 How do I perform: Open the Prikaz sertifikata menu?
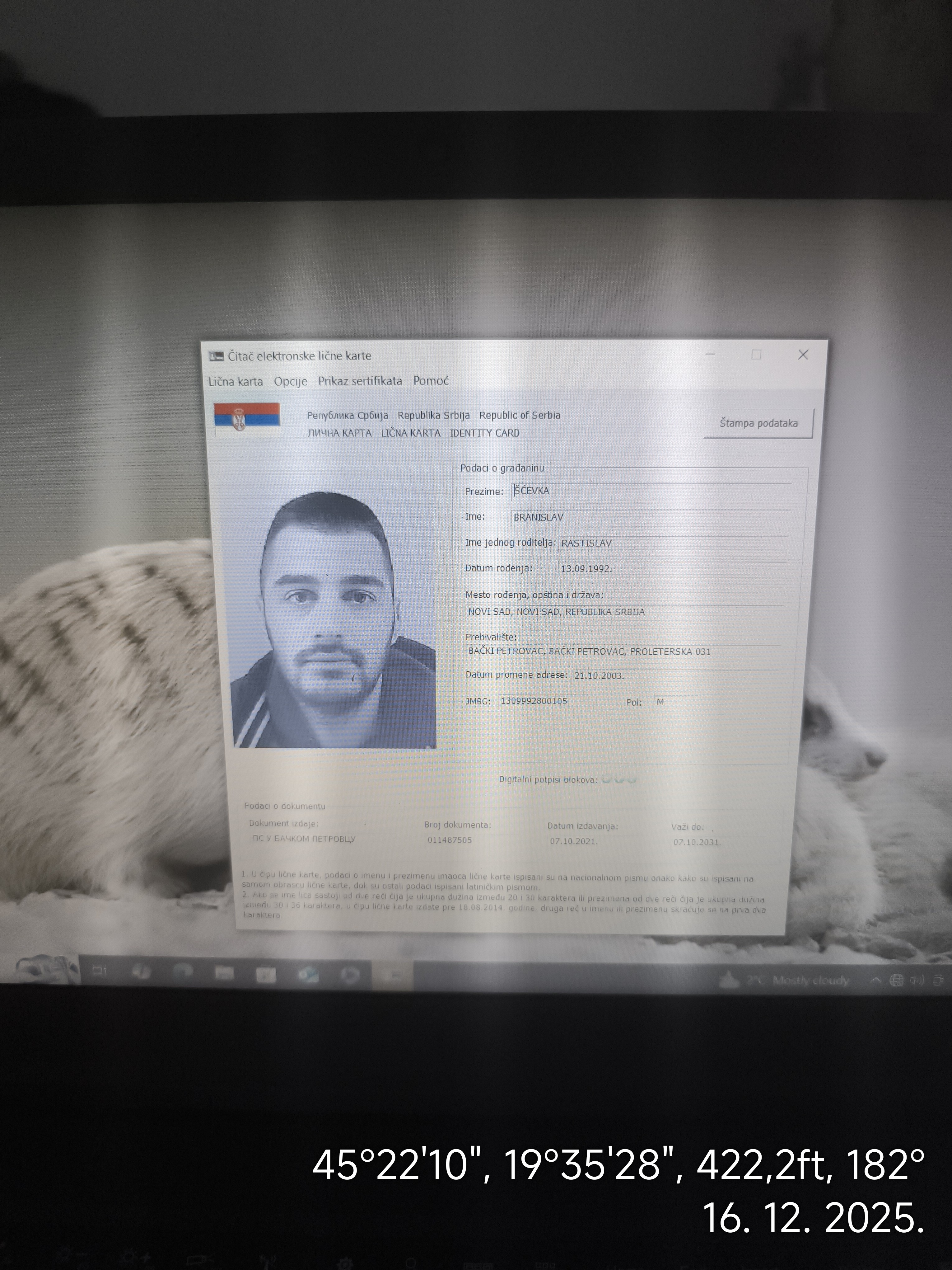(360, 381)
